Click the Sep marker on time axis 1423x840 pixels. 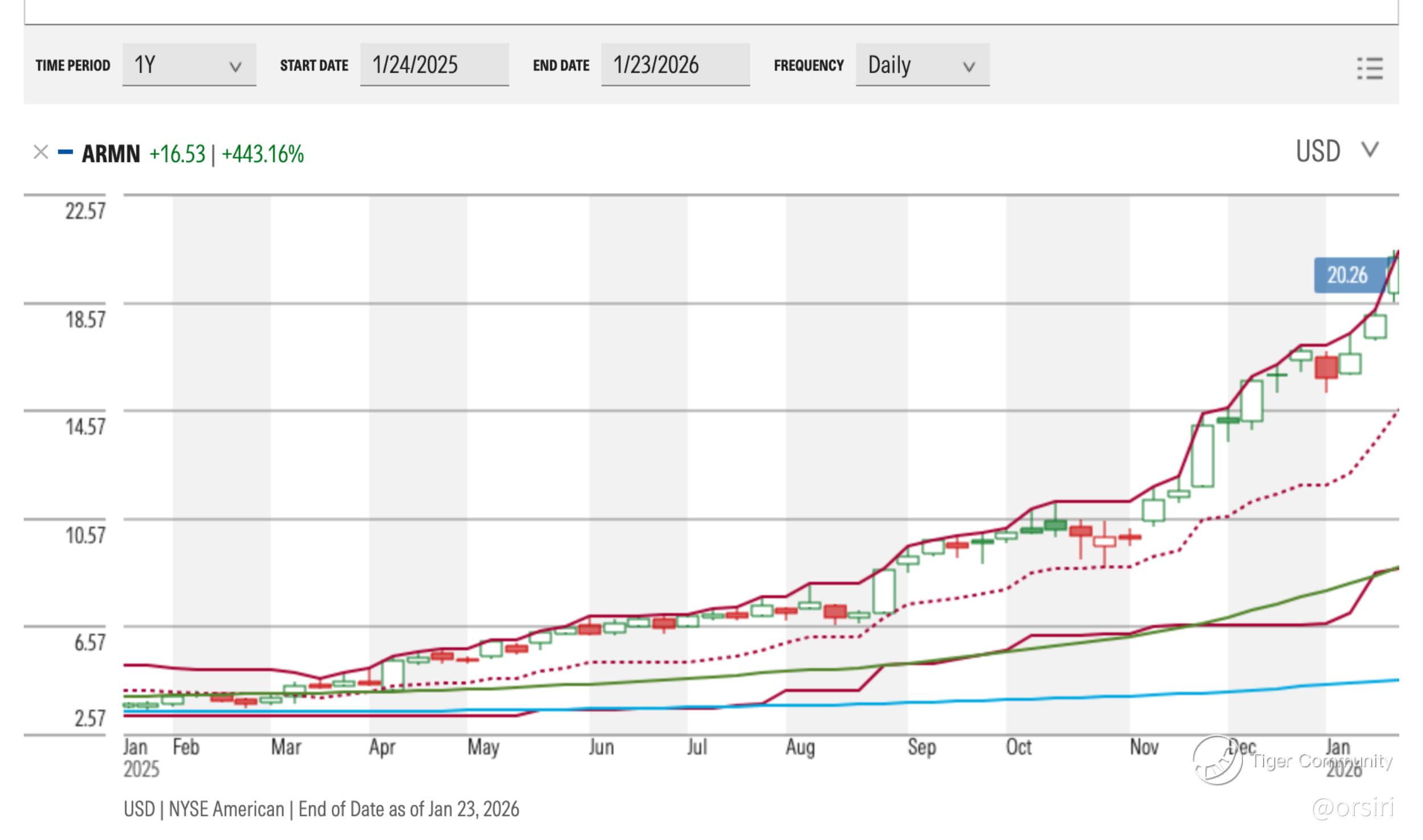921,747
